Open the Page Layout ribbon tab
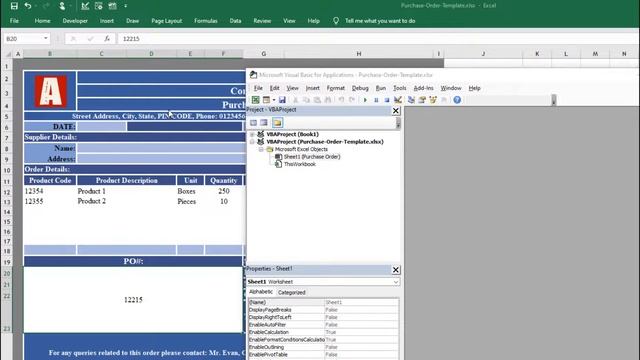This screenshot has width=640, height=360. (x=167, y=21)
